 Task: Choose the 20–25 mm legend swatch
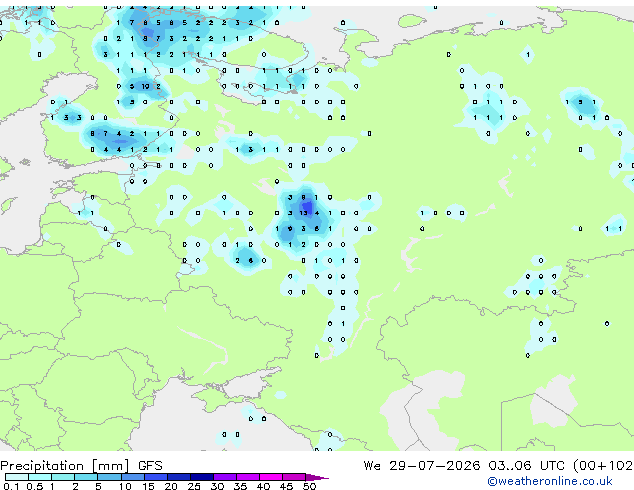[179, 477]
